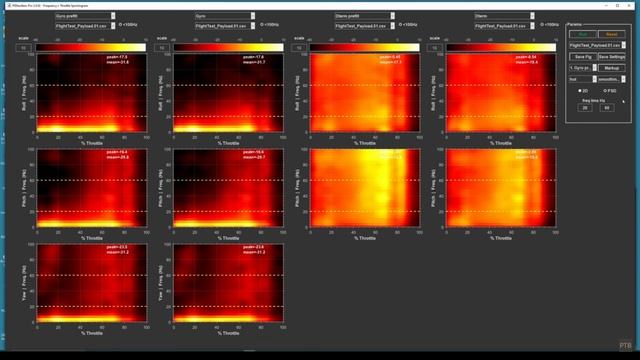Click the color scale bar above the Gyro prefilt column

point(91,47)
